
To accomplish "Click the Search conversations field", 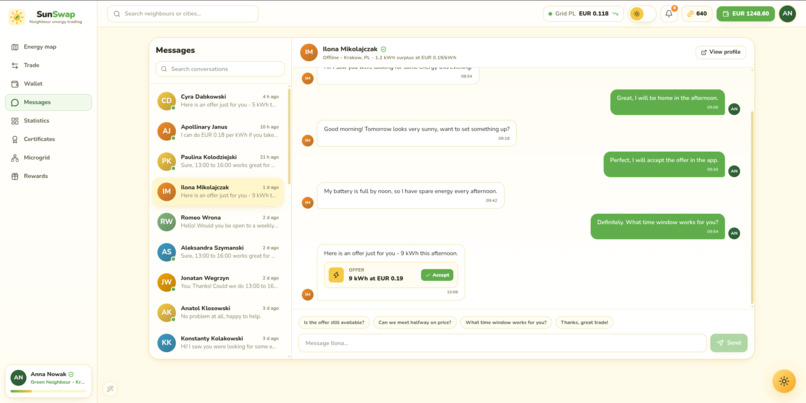I will [220, 69].
